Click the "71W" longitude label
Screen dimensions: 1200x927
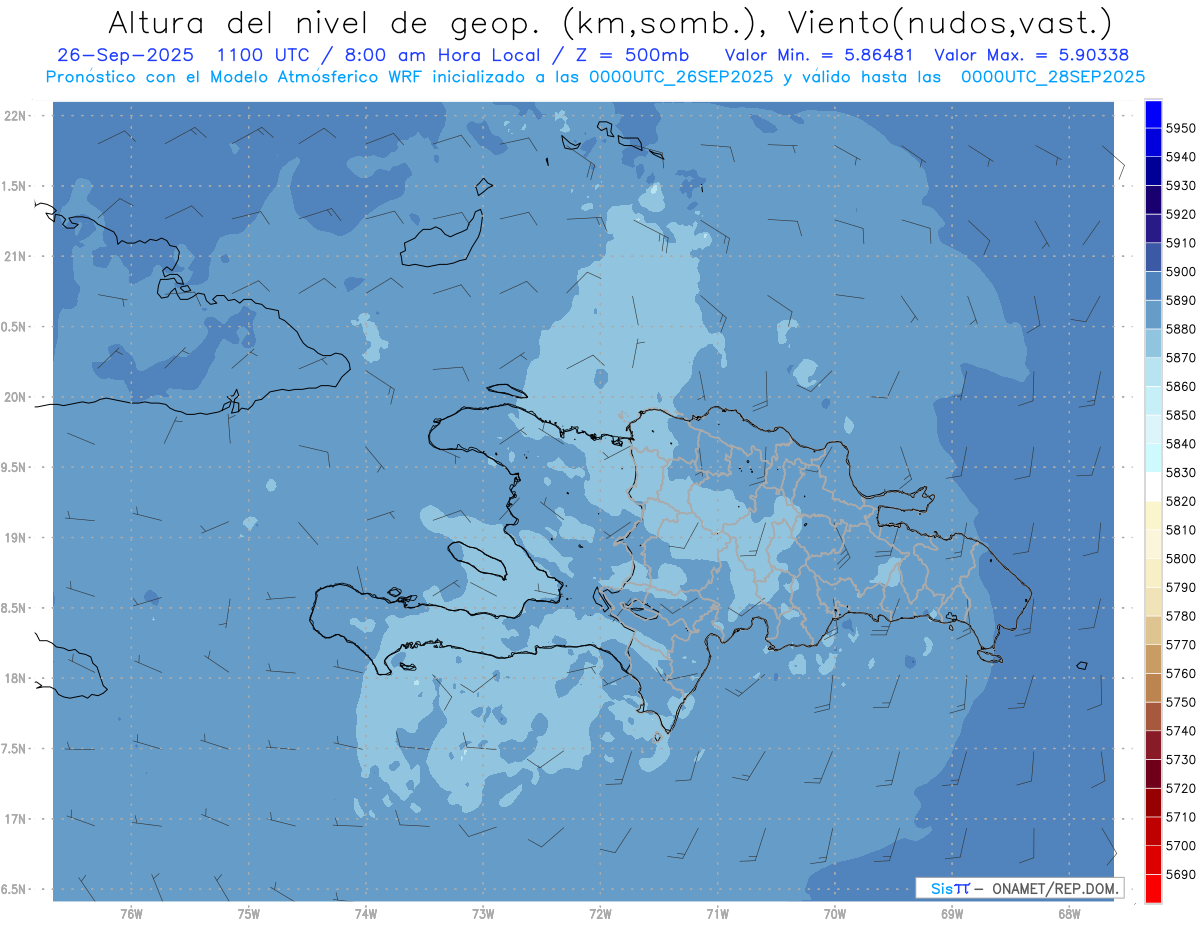point(717,914)
